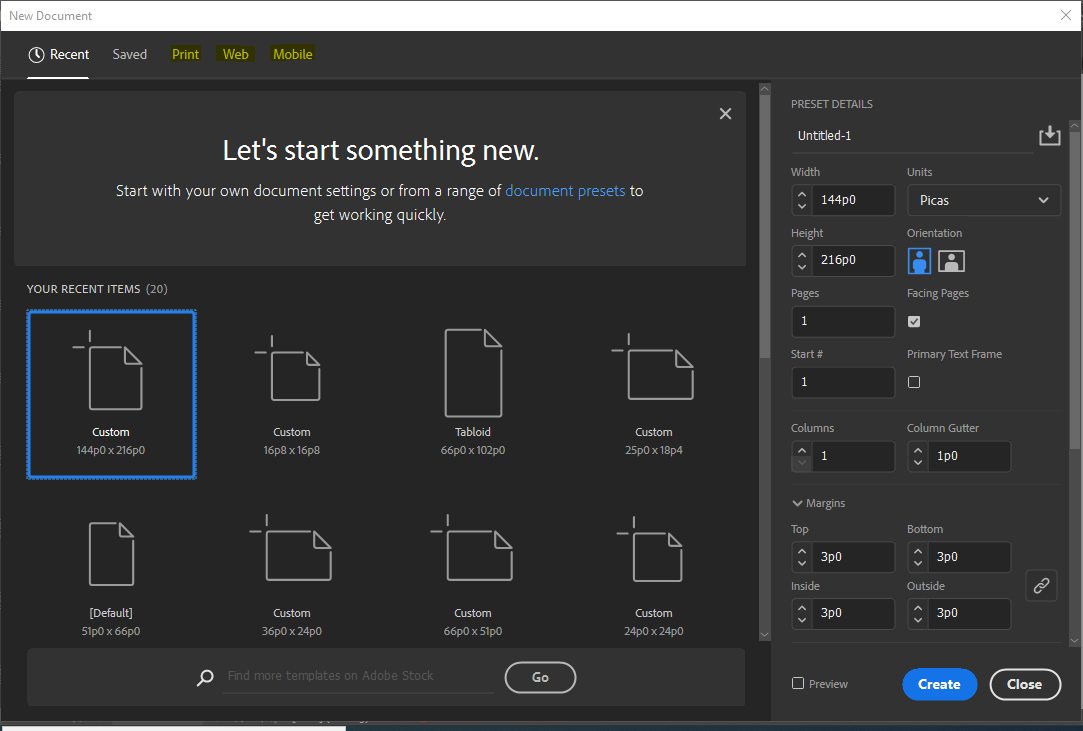Disable the Facing Pages checkbox
Image resolution: width=1083 pixels, height=731 pixels.
(914, 321)
